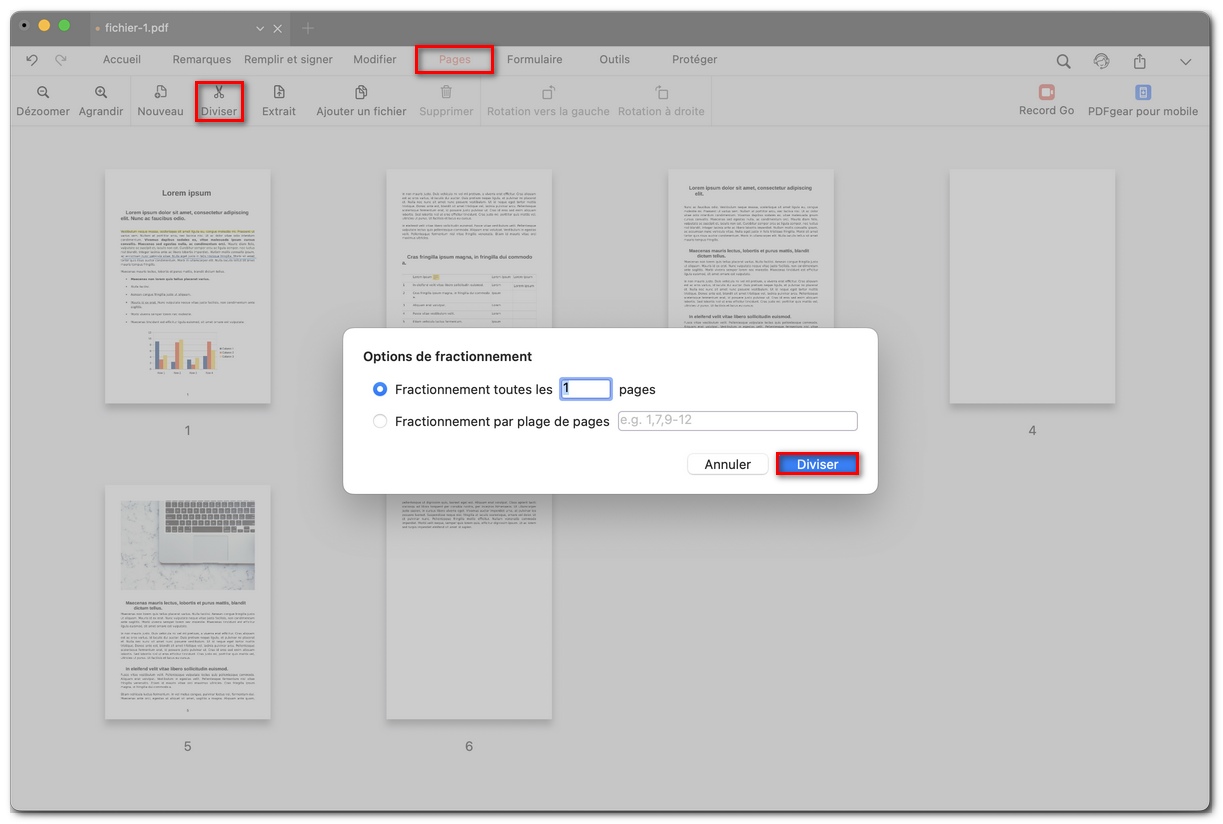
Task: Confirm splitting with the Diviser button
Action: [817, 464]
